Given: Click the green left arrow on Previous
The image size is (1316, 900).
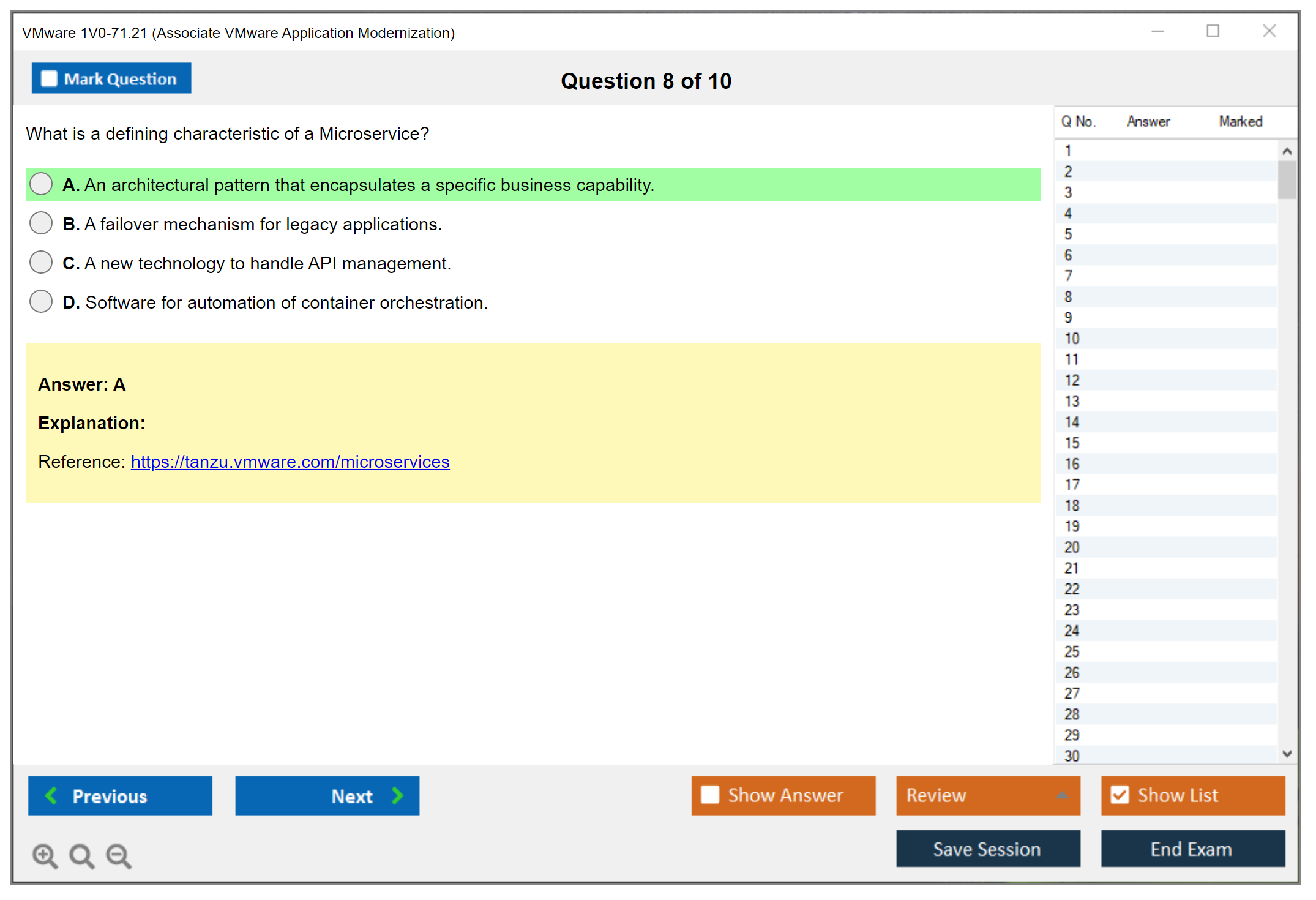Looking at the screenshot, I should pos(51,795).
